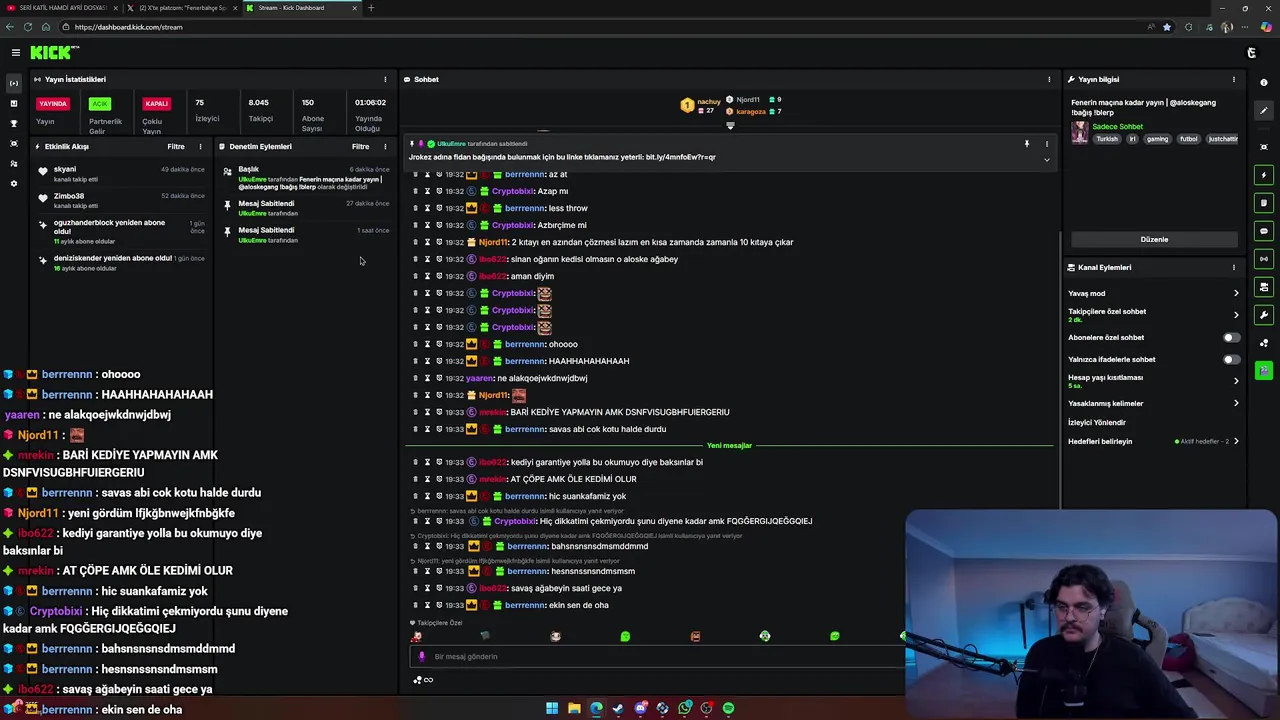Open Etkinlik Akışı panel options menu
This screenshot has height=720, width=1280.
(200, 146)
